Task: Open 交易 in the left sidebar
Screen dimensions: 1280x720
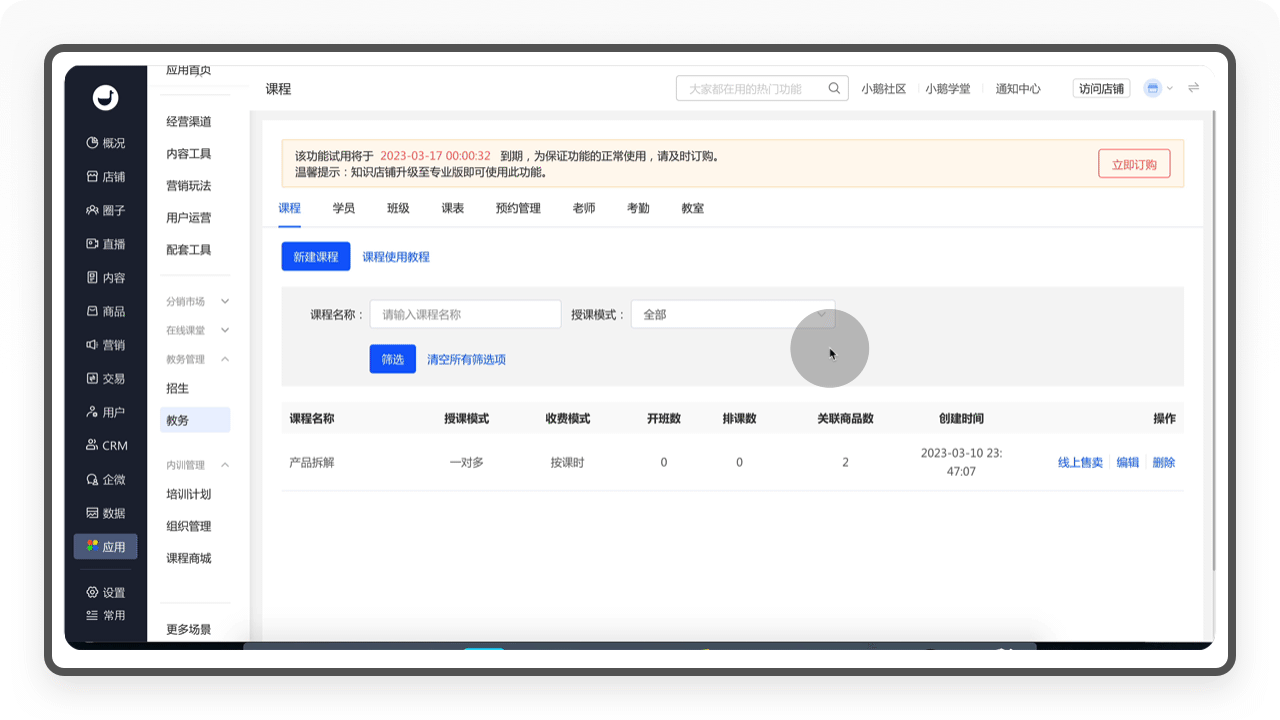Action: click(105, 379)
